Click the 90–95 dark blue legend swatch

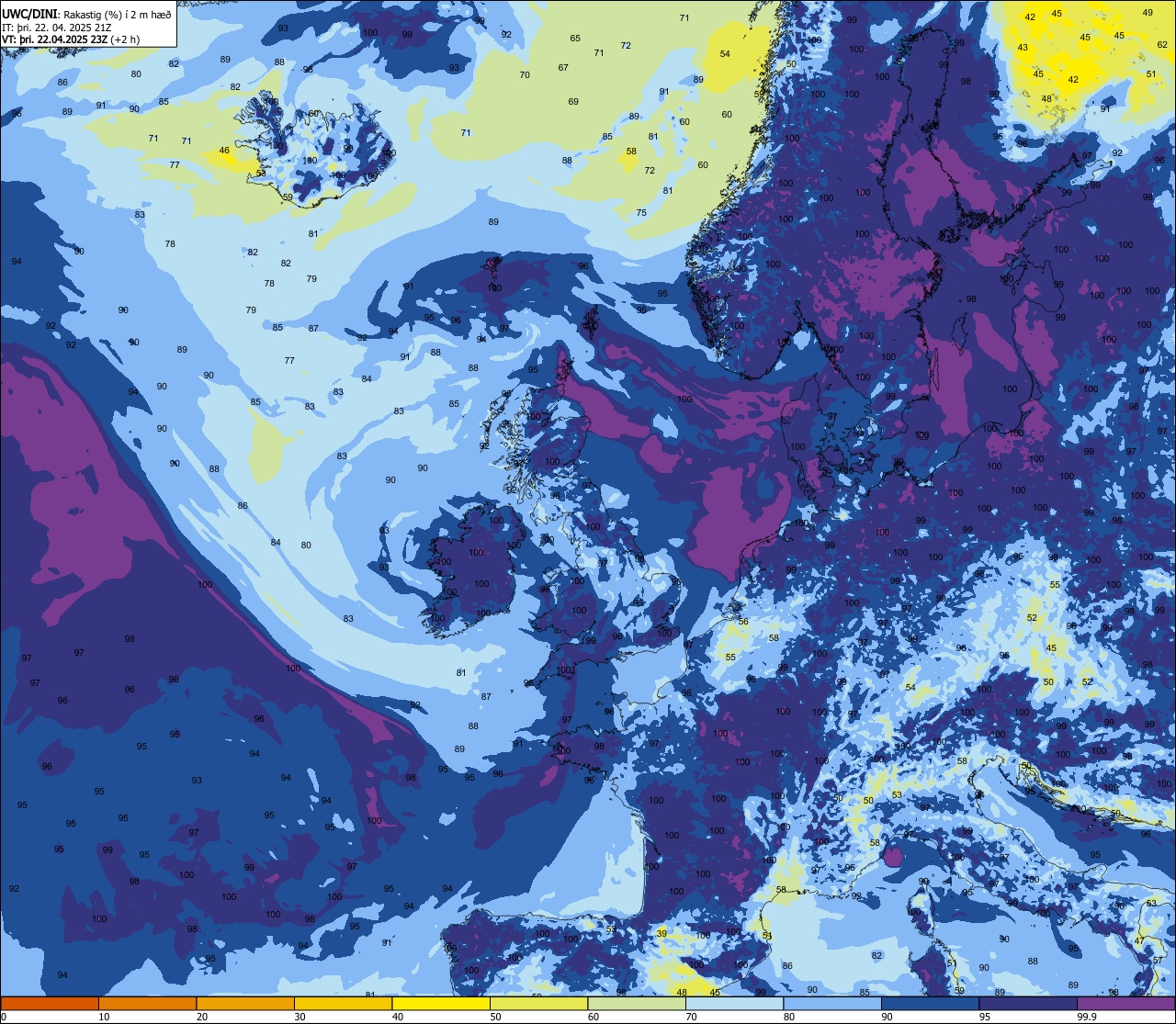[930, 1003]
